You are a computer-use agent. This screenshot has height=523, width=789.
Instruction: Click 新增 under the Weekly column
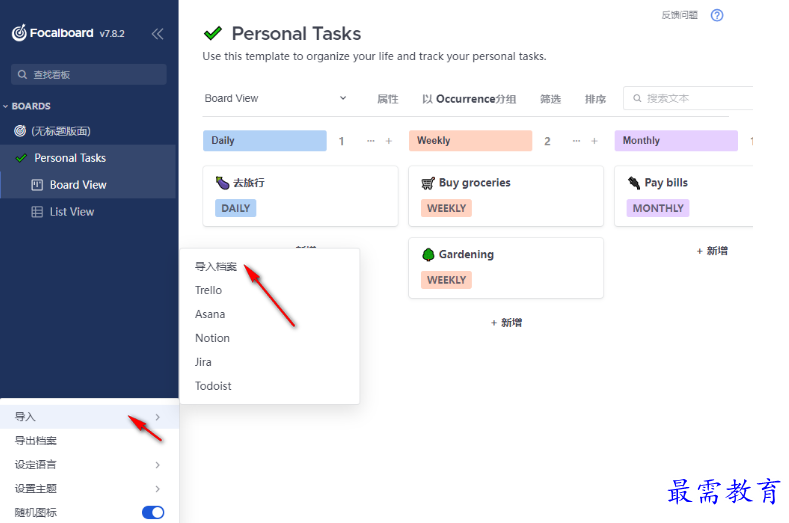(506, 323)
